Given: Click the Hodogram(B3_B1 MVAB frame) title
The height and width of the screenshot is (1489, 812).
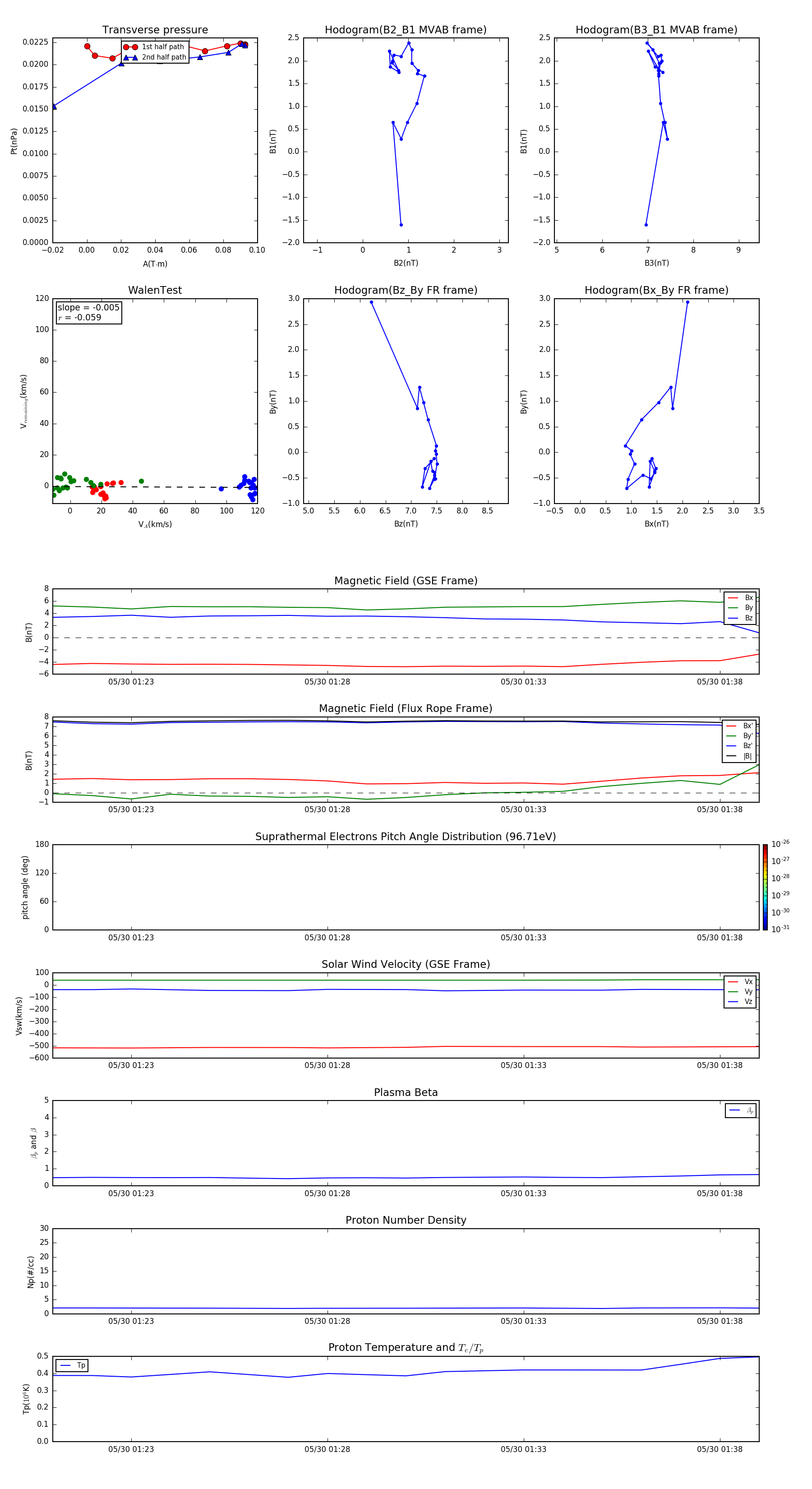Looking at the screenshot, I should (x=656, y=30).
